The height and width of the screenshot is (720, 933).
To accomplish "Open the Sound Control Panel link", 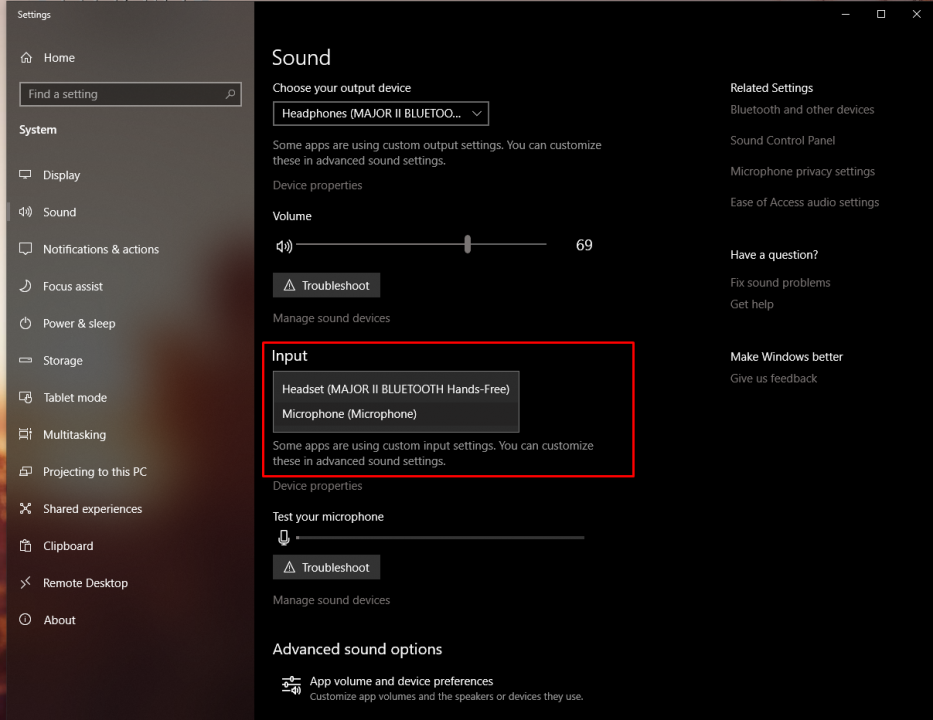I will pyautogui.click(x=782, y=141).
